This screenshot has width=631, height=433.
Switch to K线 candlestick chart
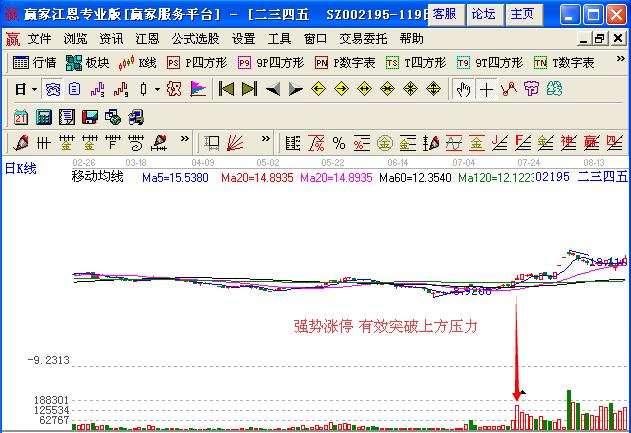pos(138,62)
